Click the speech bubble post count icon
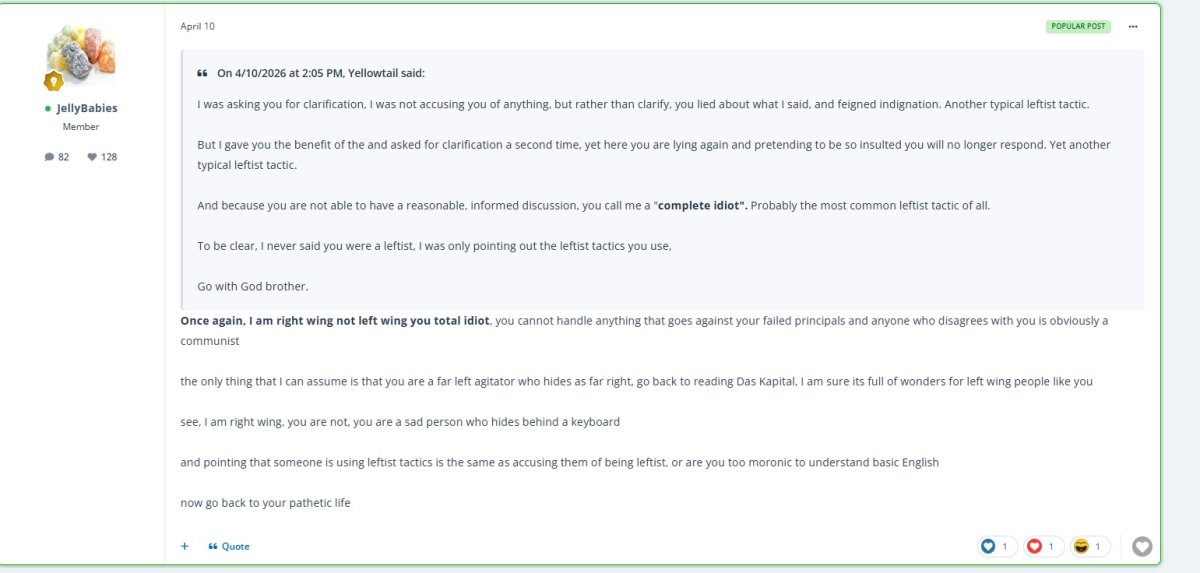Image resolution: width=1200 pixels, height=573 pixels. pos(49,157)
